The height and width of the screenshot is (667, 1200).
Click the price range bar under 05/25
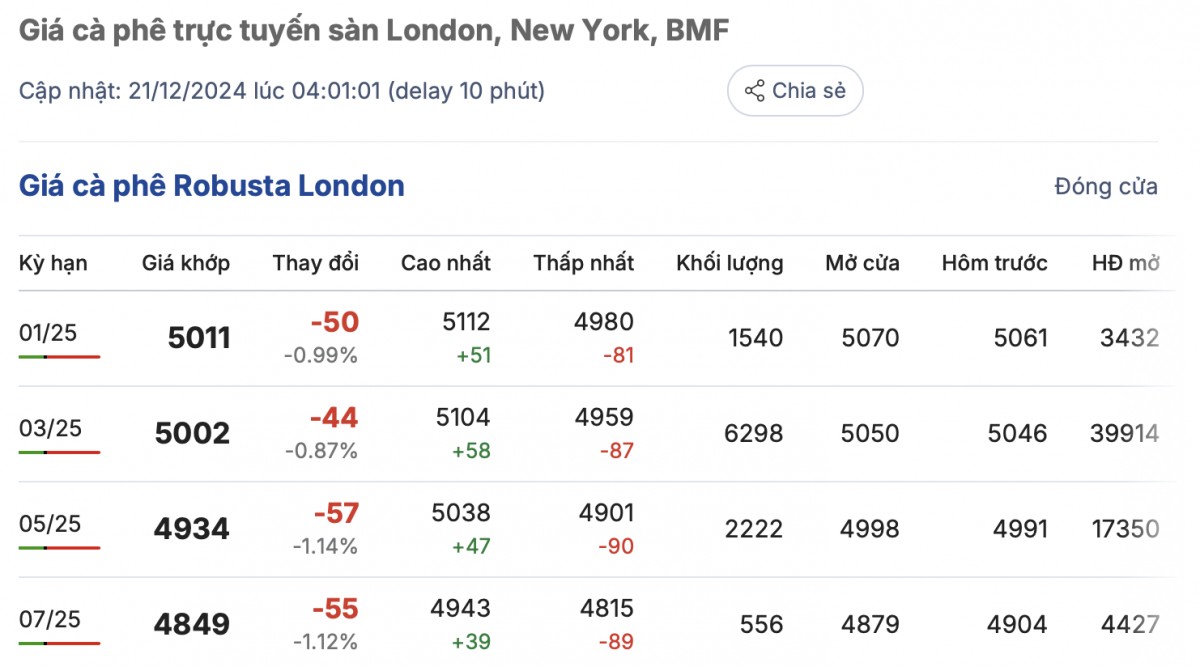click(x=59, y=547)
